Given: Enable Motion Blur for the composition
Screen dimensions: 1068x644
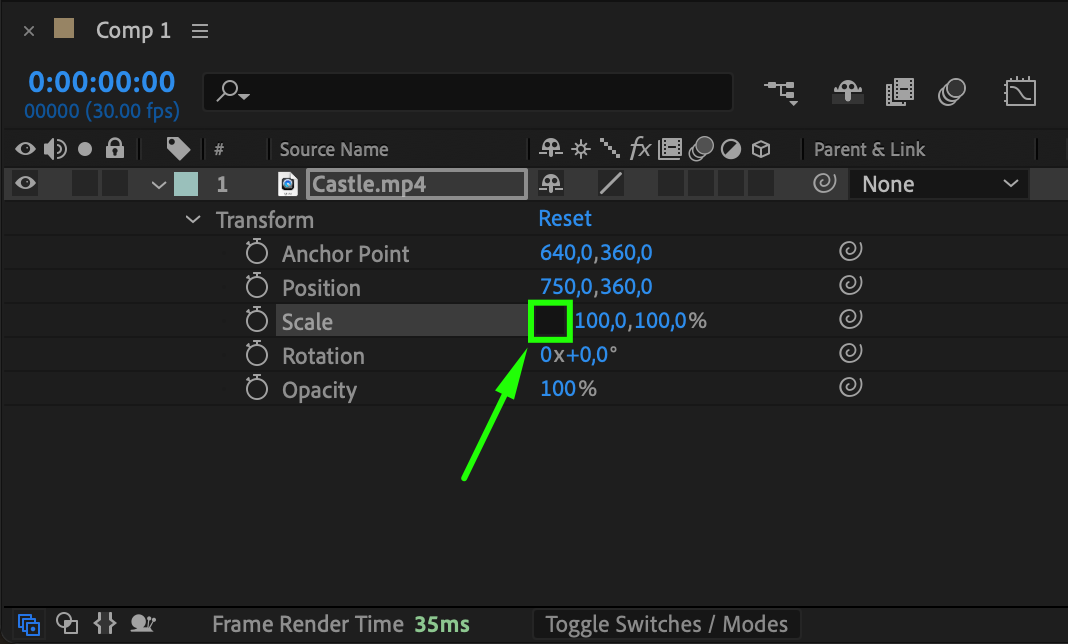Looking at the screenshot, I should [951, 92].
